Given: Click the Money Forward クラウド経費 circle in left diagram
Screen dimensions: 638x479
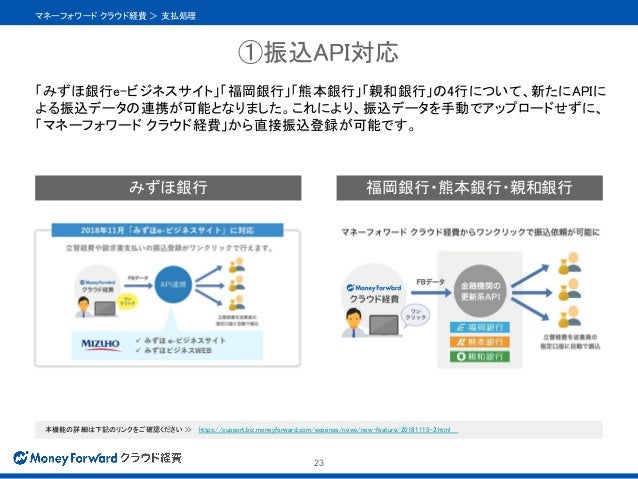Looking at the screenshot, I should point(98,285).
